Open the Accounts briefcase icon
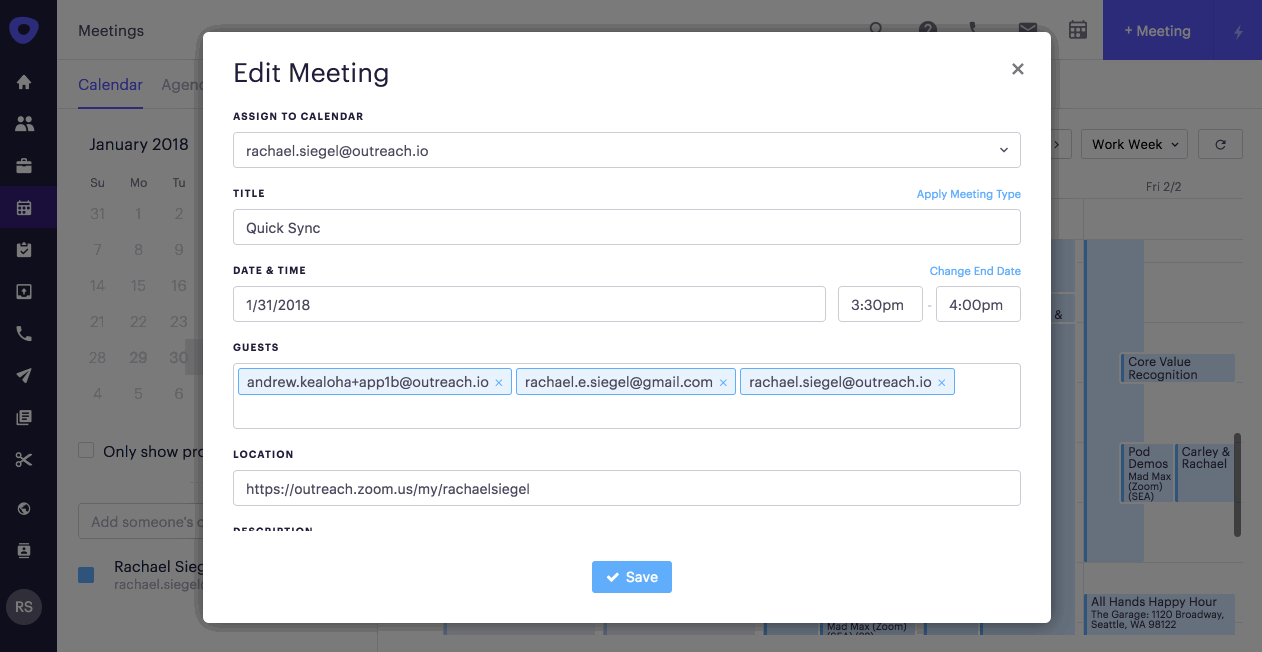 [x=24, y=166]
